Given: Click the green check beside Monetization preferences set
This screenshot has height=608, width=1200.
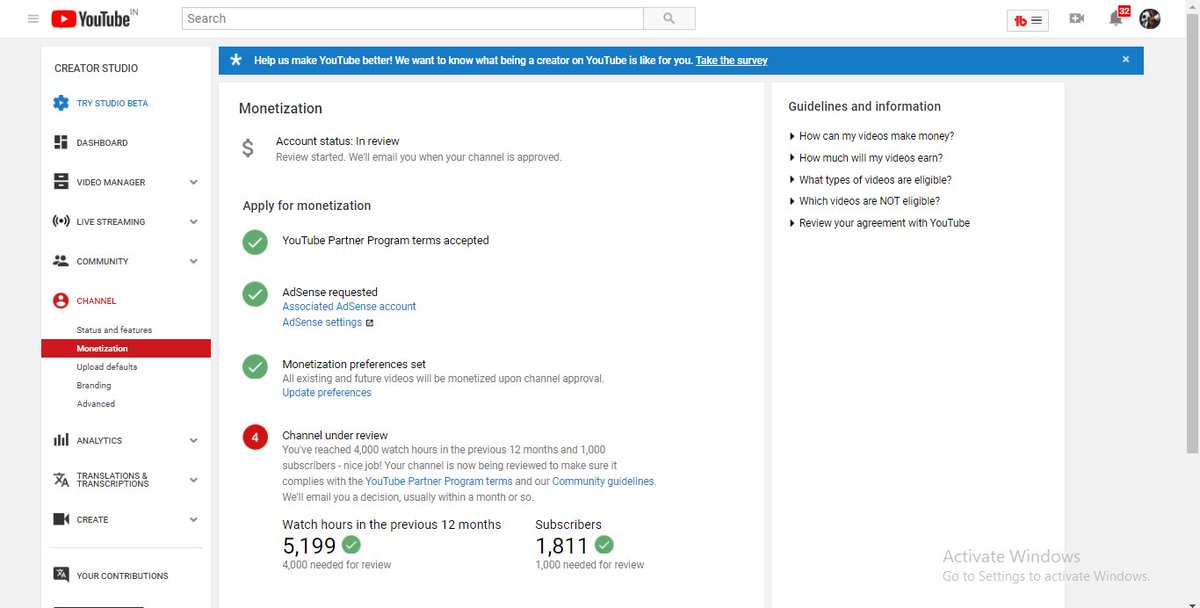Looking at the screenshot, I should pyautogui.click(x=255, y=366).
